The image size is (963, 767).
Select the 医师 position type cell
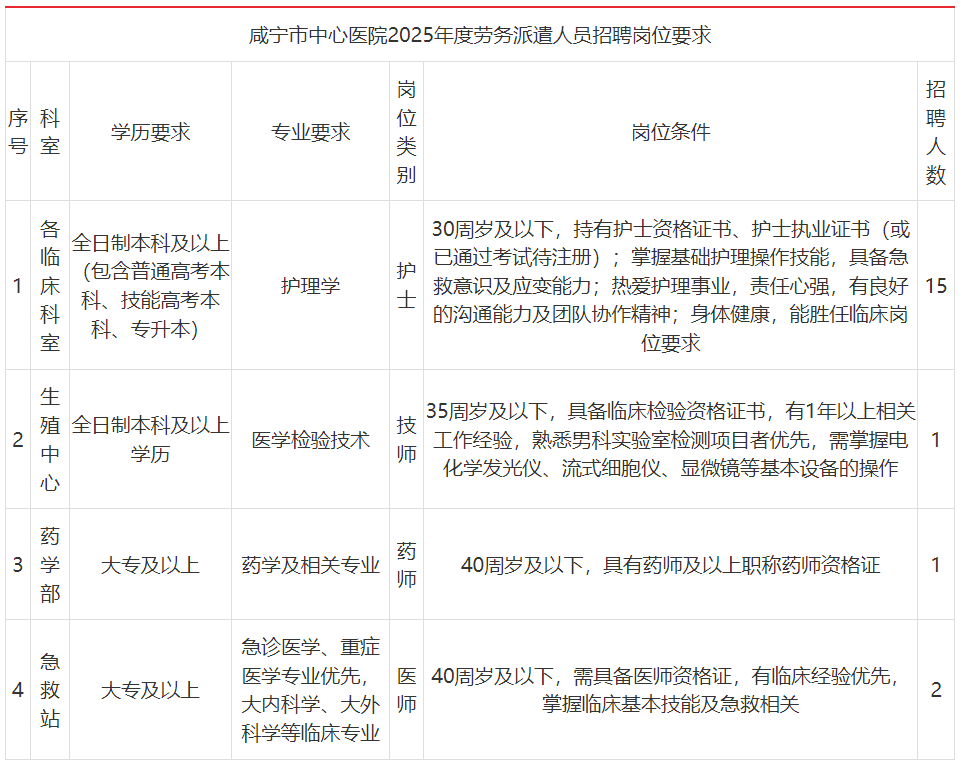406,690
